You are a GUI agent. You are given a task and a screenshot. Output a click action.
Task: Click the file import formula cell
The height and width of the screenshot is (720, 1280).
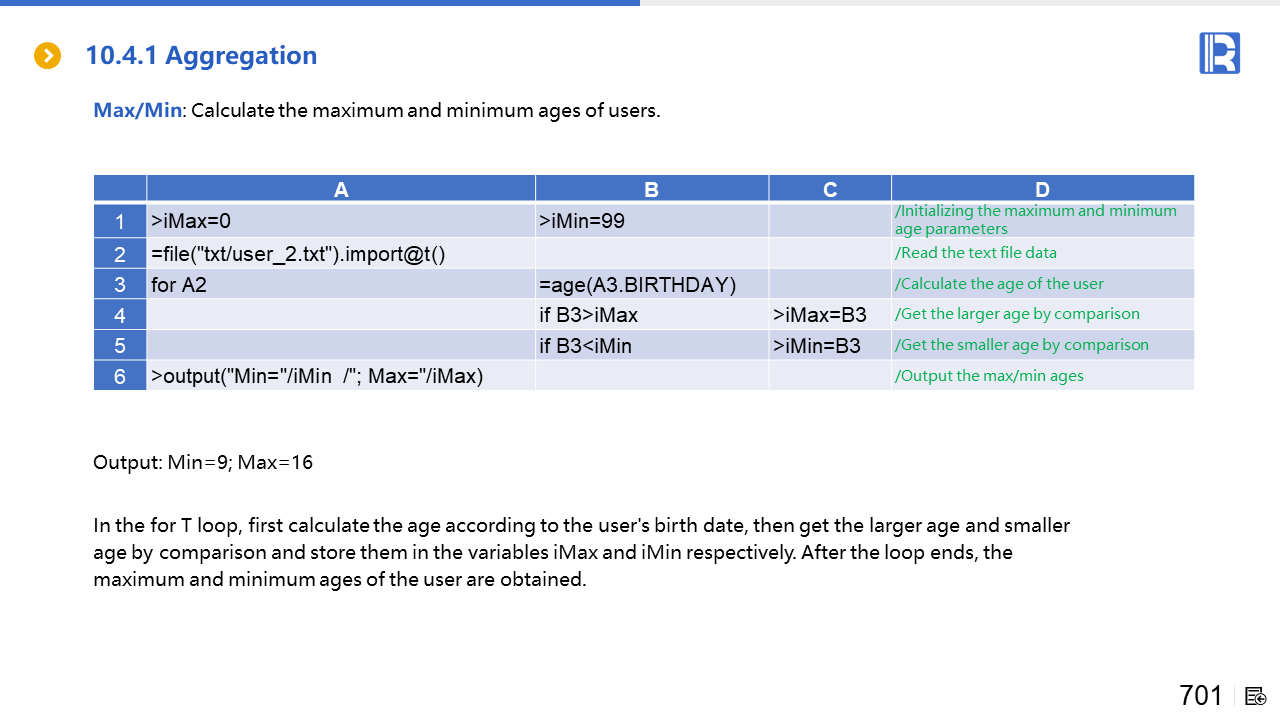point(340,254)
